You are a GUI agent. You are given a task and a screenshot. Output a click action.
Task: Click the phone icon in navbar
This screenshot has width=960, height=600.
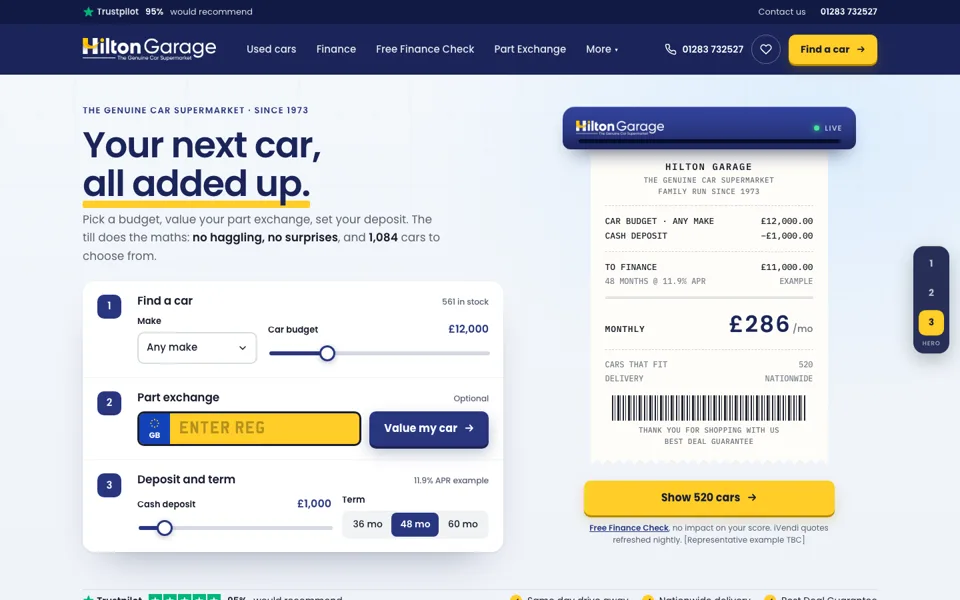[x=670, y=50]
